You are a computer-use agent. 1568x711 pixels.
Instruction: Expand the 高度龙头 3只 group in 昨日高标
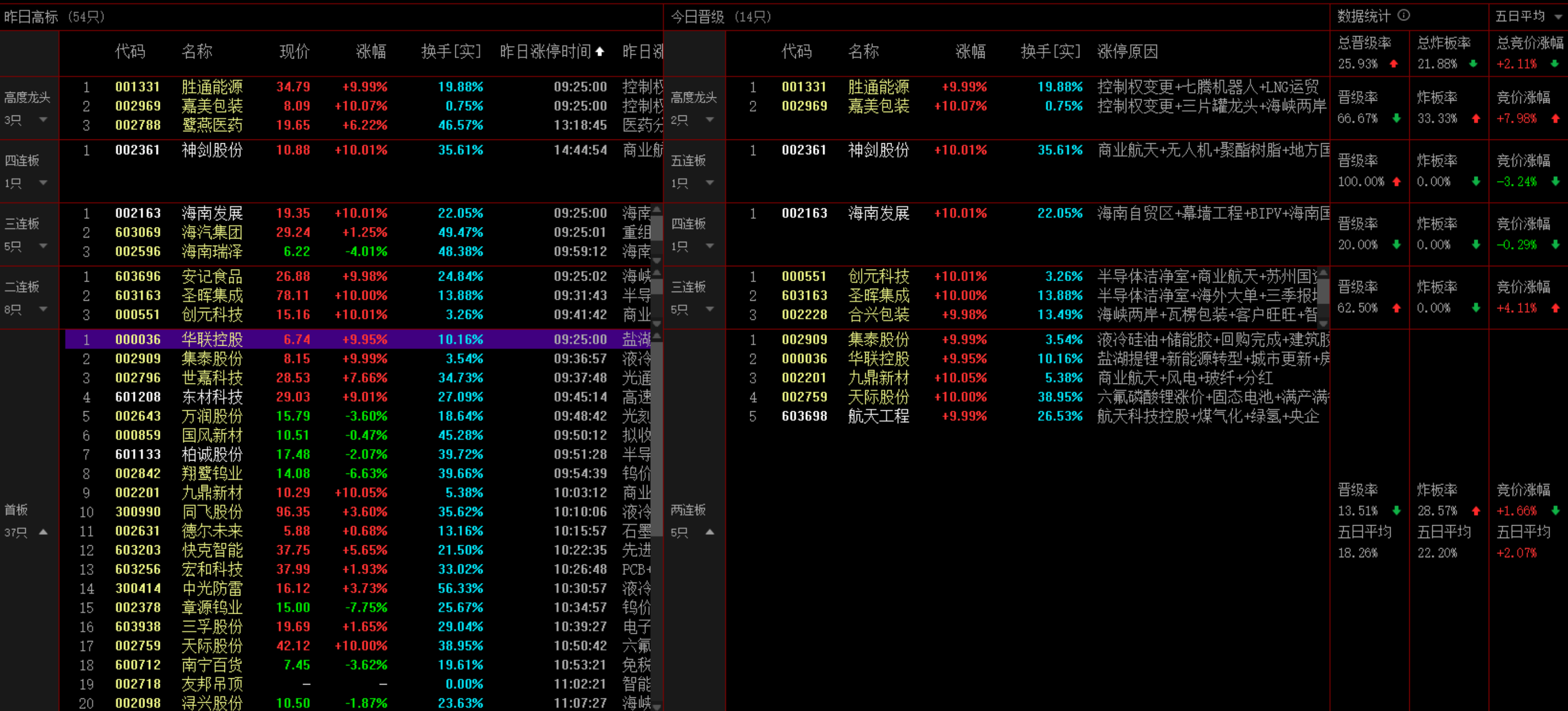[x=43, y=120]
